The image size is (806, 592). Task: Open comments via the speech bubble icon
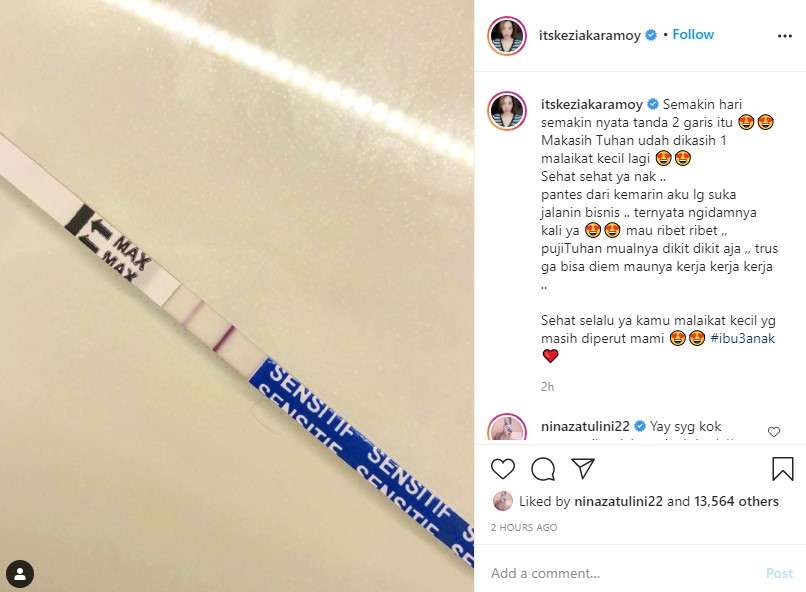pos(543,469)
